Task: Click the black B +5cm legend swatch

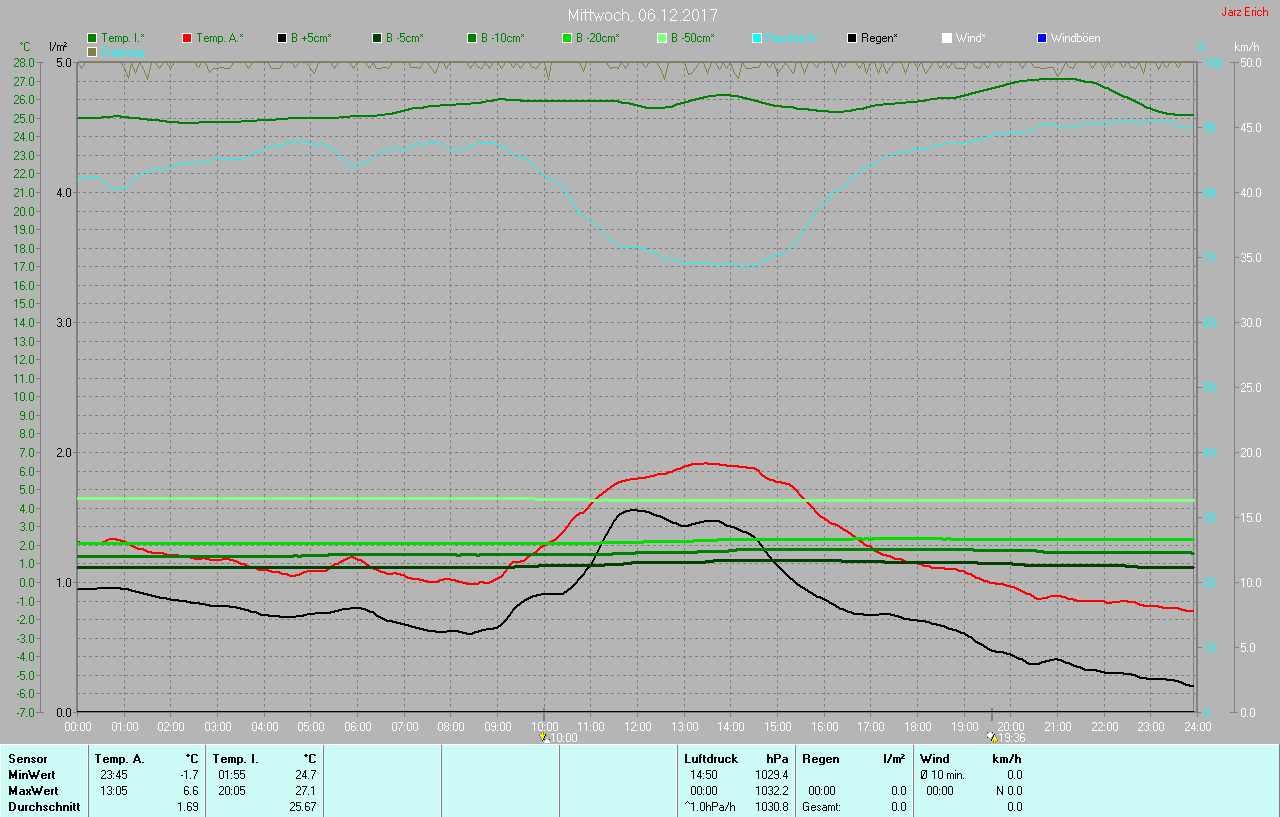Action: pyautogui.click(x=282, y=38)
